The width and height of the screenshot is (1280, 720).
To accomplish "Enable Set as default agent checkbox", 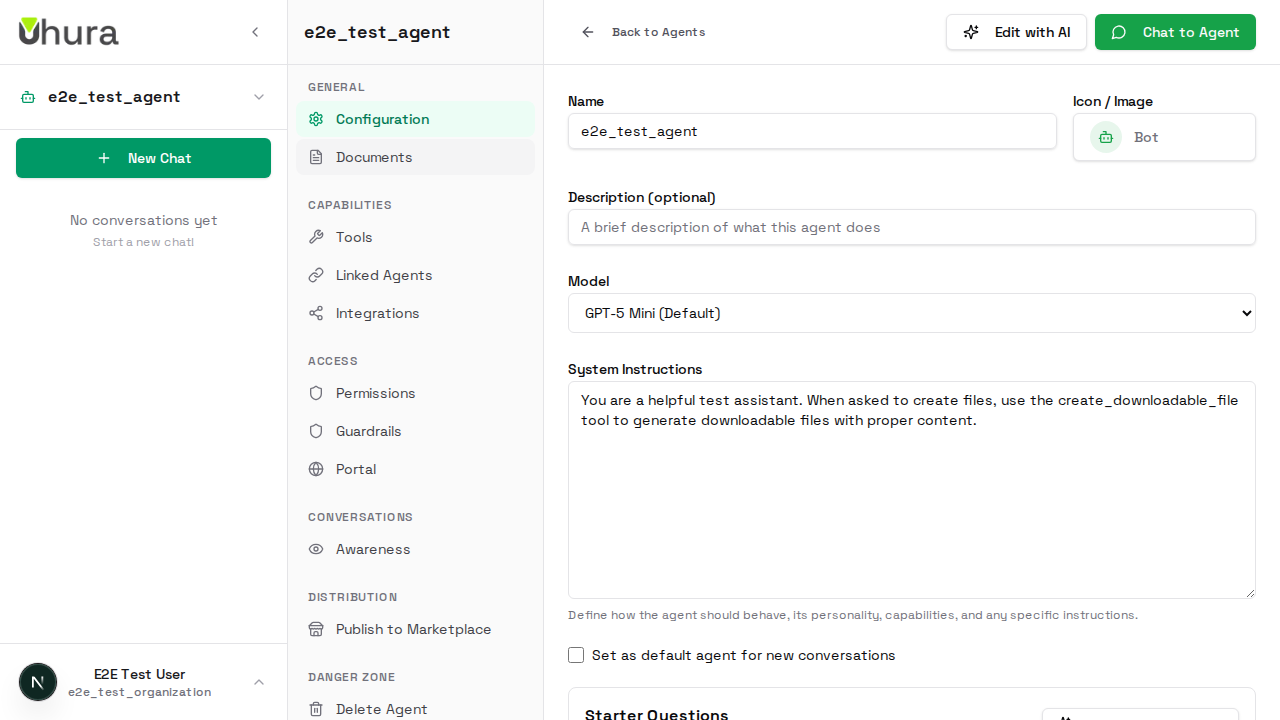I will pyautogui.click(x=576, y=655).
